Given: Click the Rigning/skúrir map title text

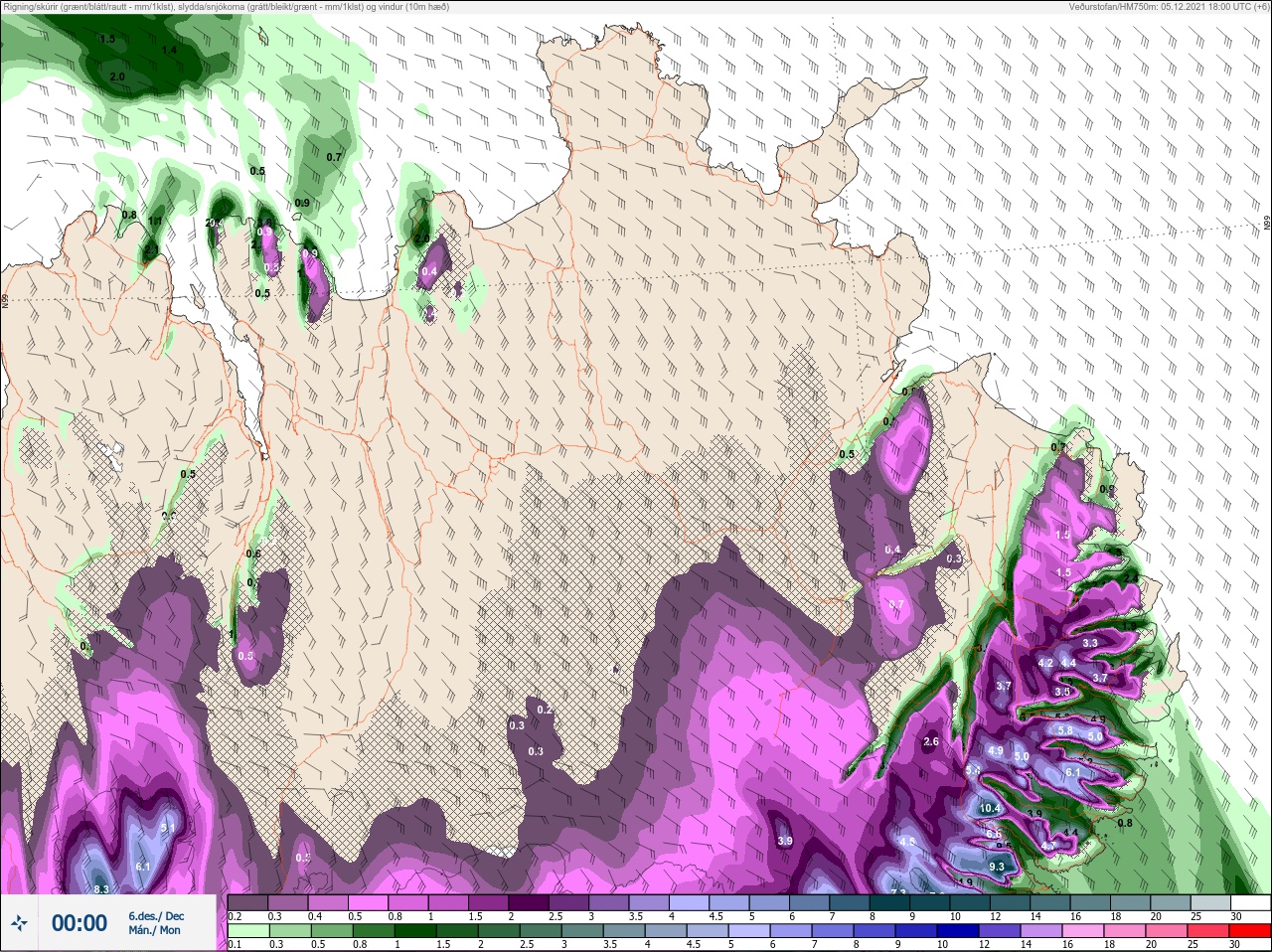Looking at the screenshot, I should click(x=227, y=6).
